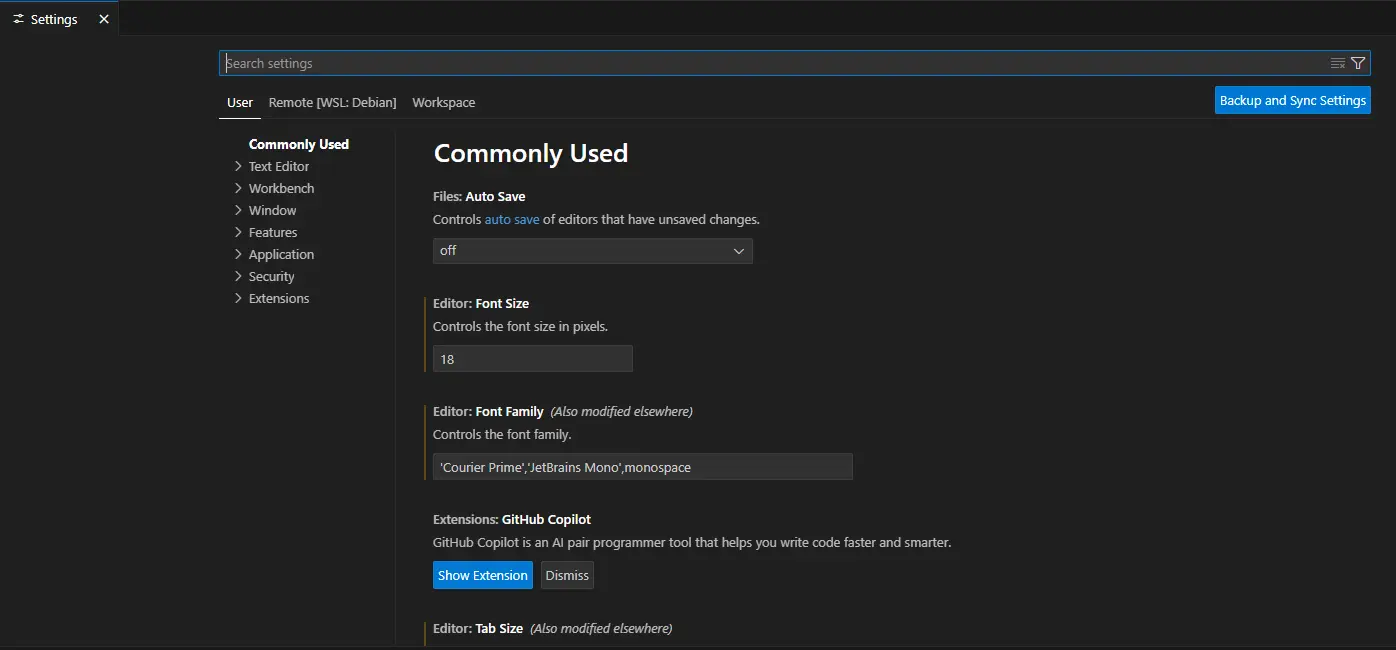
Task: Expand the Workbench settings chevron
Action: (238, 188)
